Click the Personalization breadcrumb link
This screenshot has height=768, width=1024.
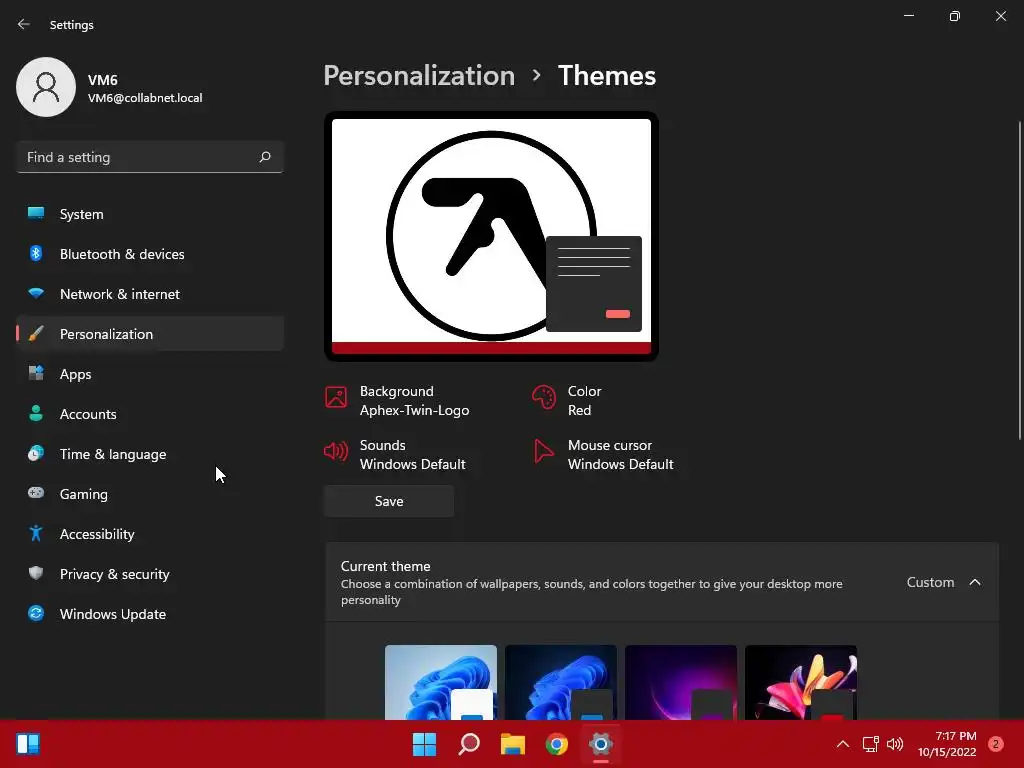419,76
